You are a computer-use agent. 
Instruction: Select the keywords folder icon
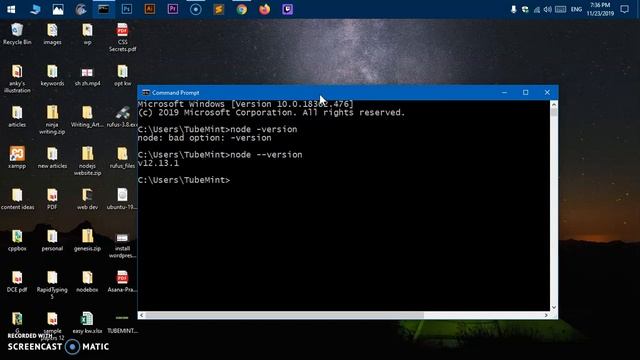coord(52,76)
